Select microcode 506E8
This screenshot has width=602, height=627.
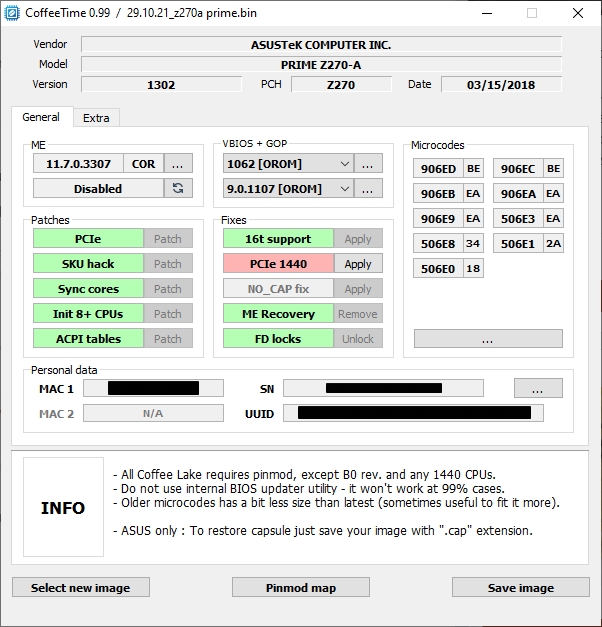[438, 244]
